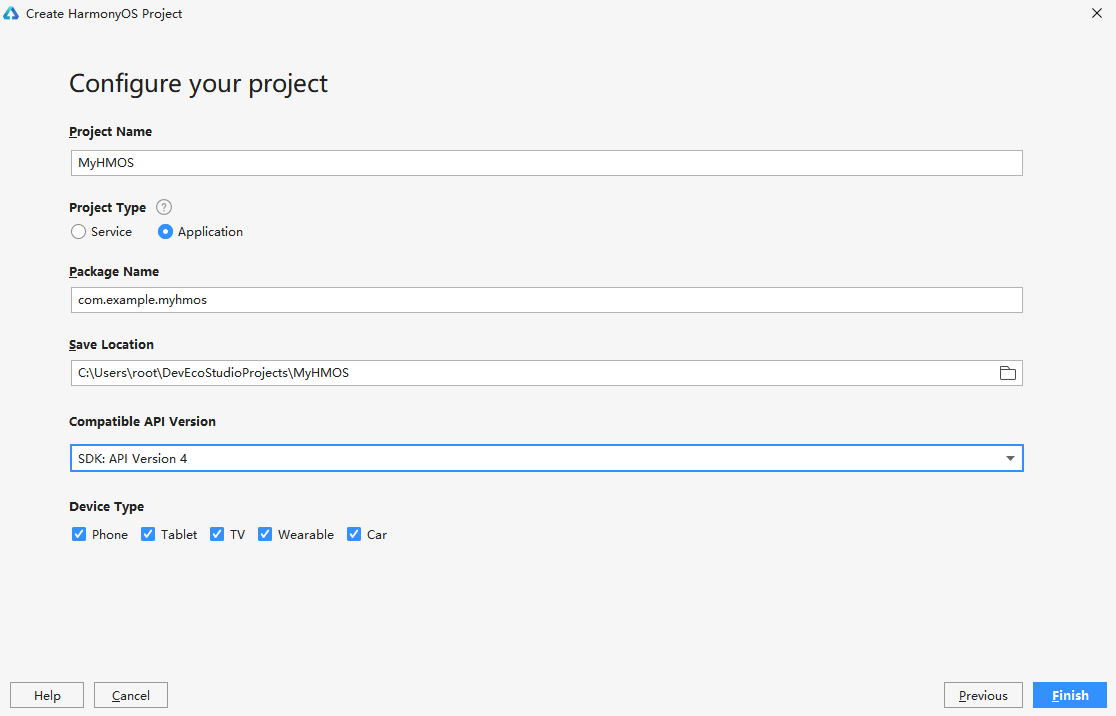Click the Save Location path field

[530, 373]
